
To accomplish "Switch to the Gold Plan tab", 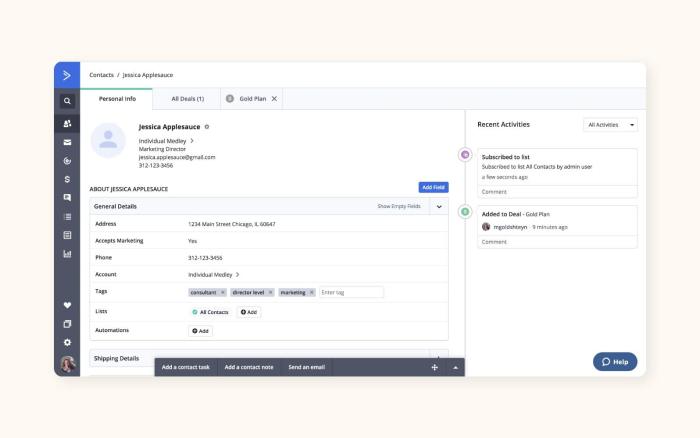I will tap(252, 99).
